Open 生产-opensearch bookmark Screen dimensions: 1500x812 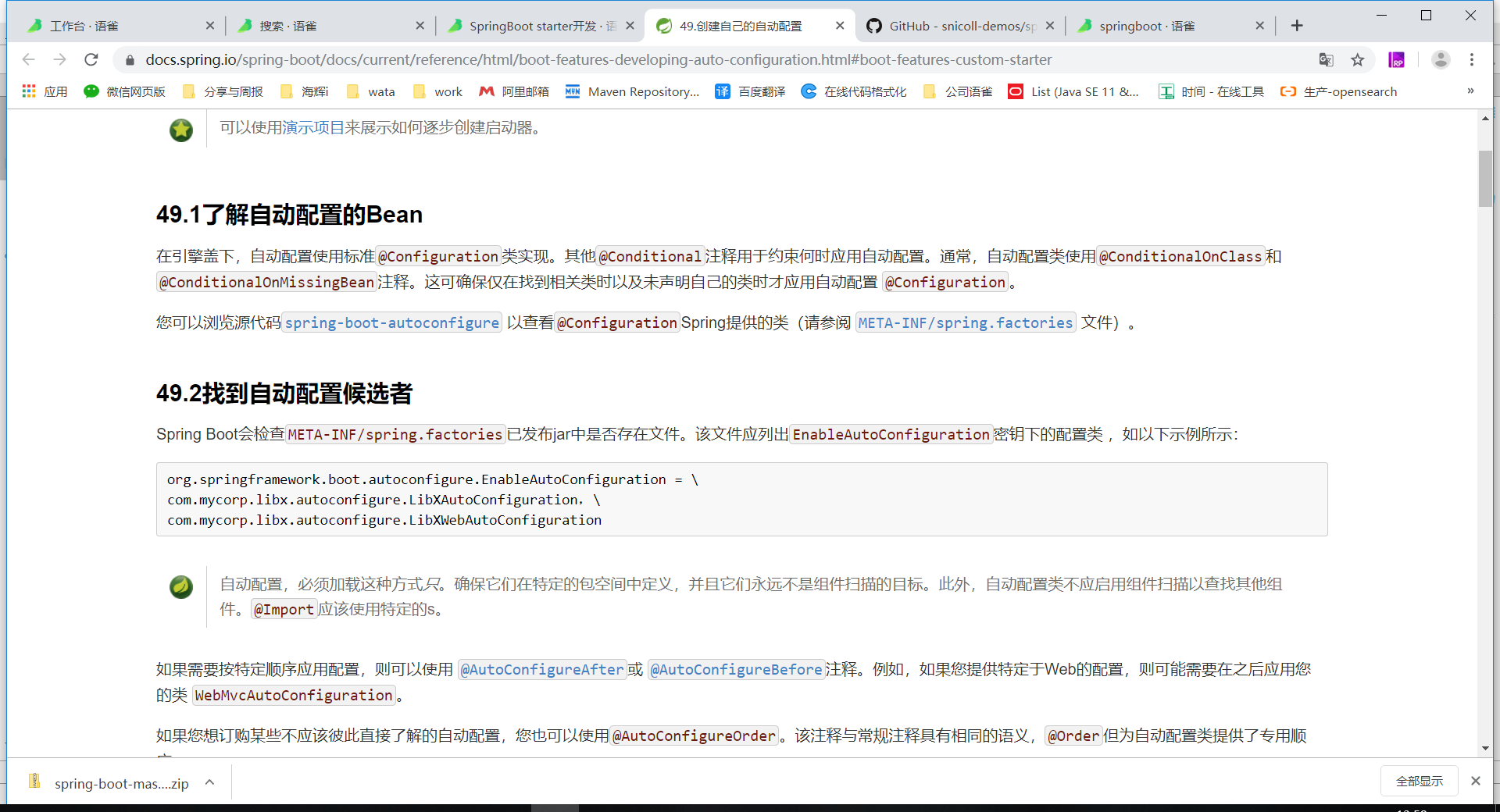click(x=1339, y=91)
